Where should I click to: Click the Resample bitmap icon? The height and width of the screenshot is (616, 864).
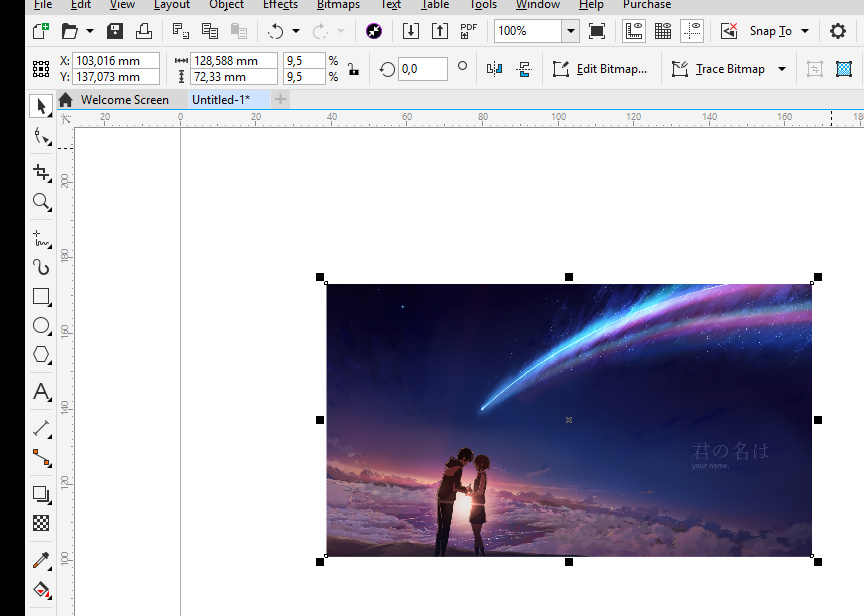[814, 69]
